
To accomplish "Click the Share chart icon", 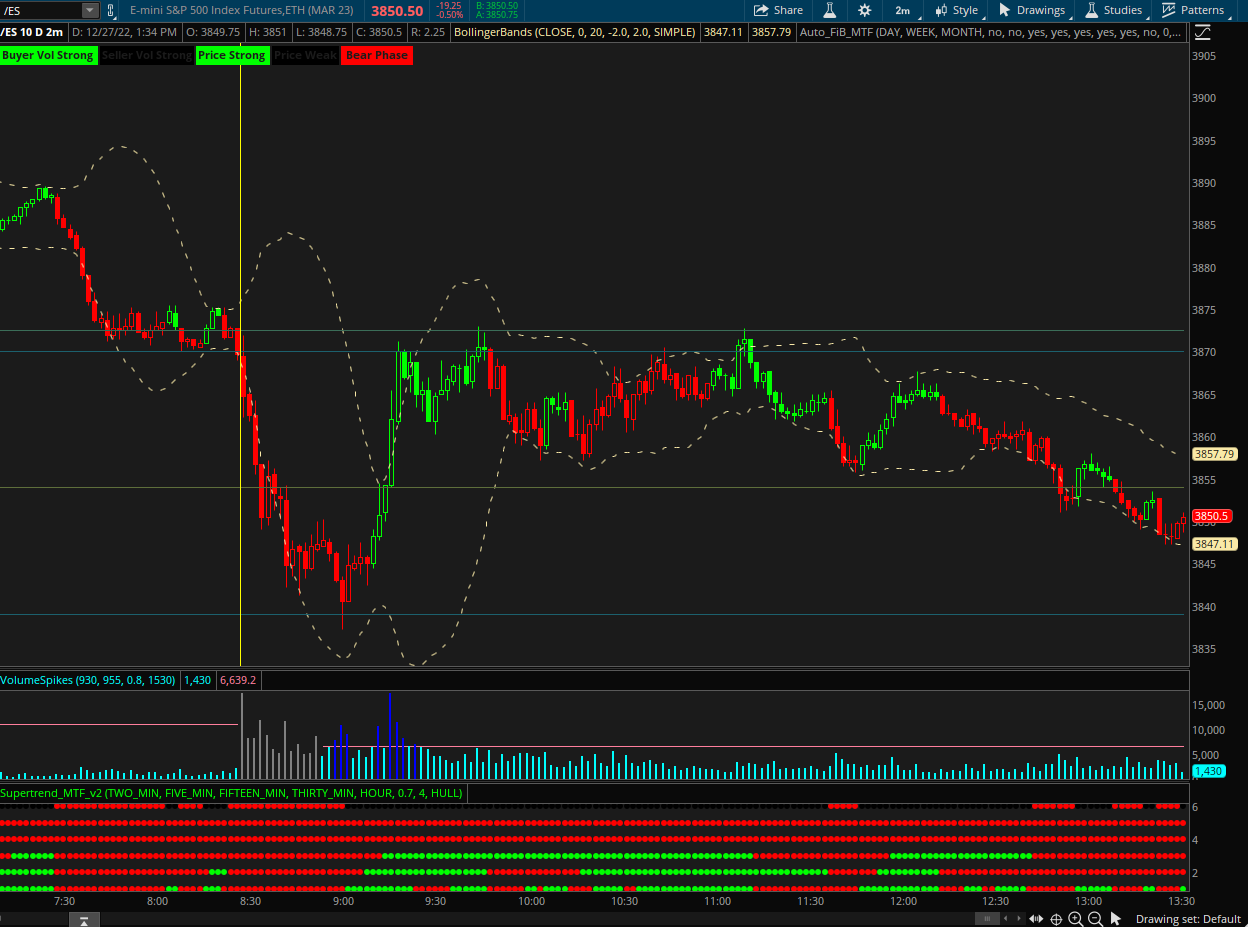I will (778, 10).
